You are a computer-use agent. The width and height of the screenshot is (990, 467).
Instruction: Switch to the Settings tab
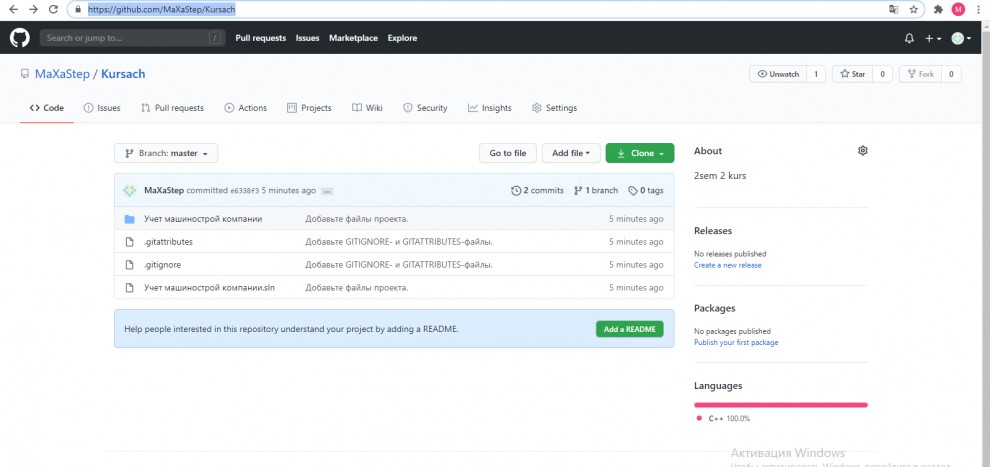(x=554, y=108)
